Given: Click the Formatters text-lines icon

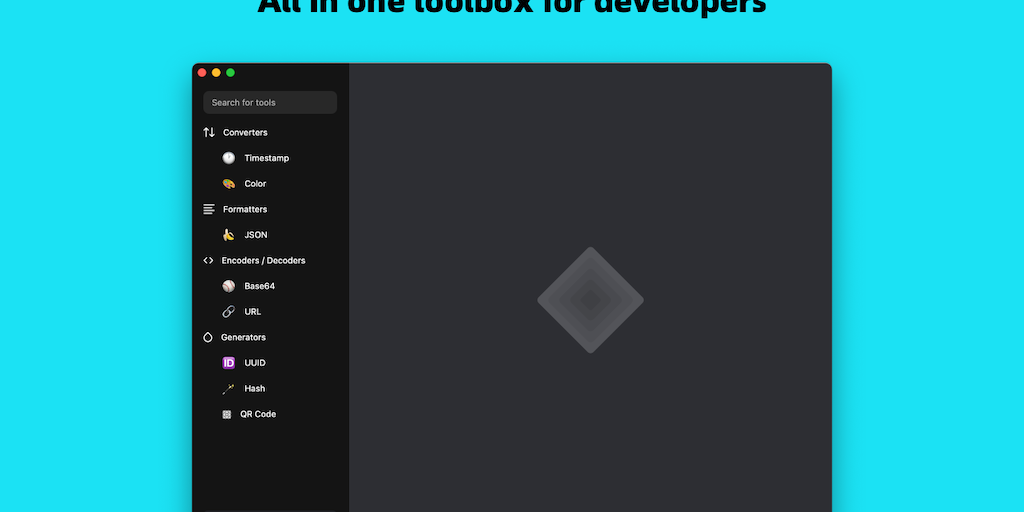Looking at the screenshot, I should click(x=209, y=209).
